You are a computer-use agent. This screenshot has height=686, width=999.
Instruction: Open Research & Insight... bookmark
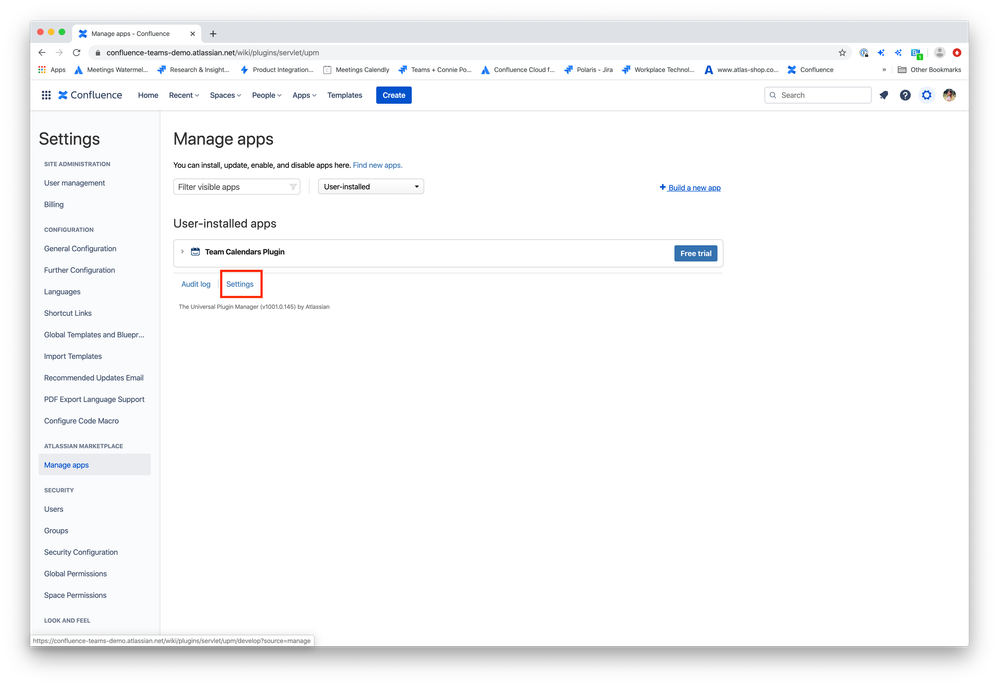(193, 70)
